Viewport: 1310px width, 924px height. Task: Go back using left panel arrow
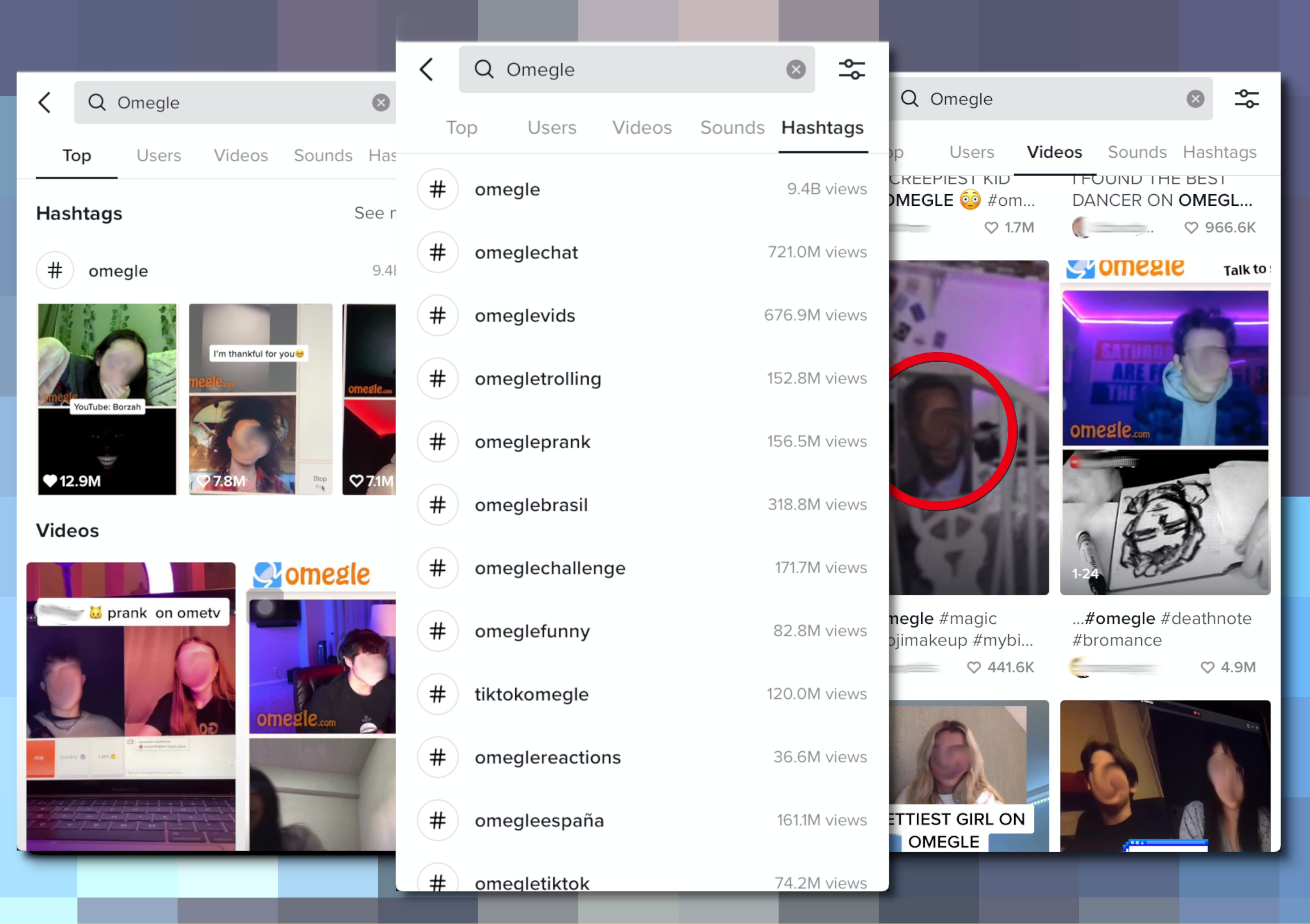pos(45,103)
